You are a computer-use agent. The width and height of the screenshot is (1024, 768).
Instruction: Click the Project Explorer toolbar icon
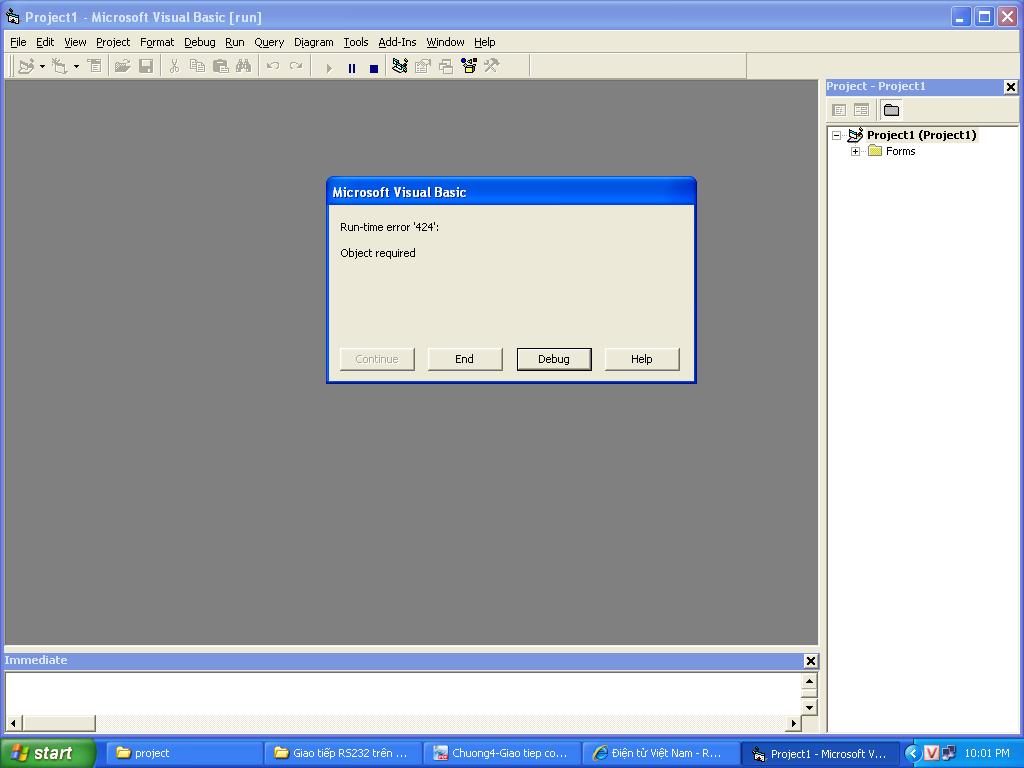400,66
